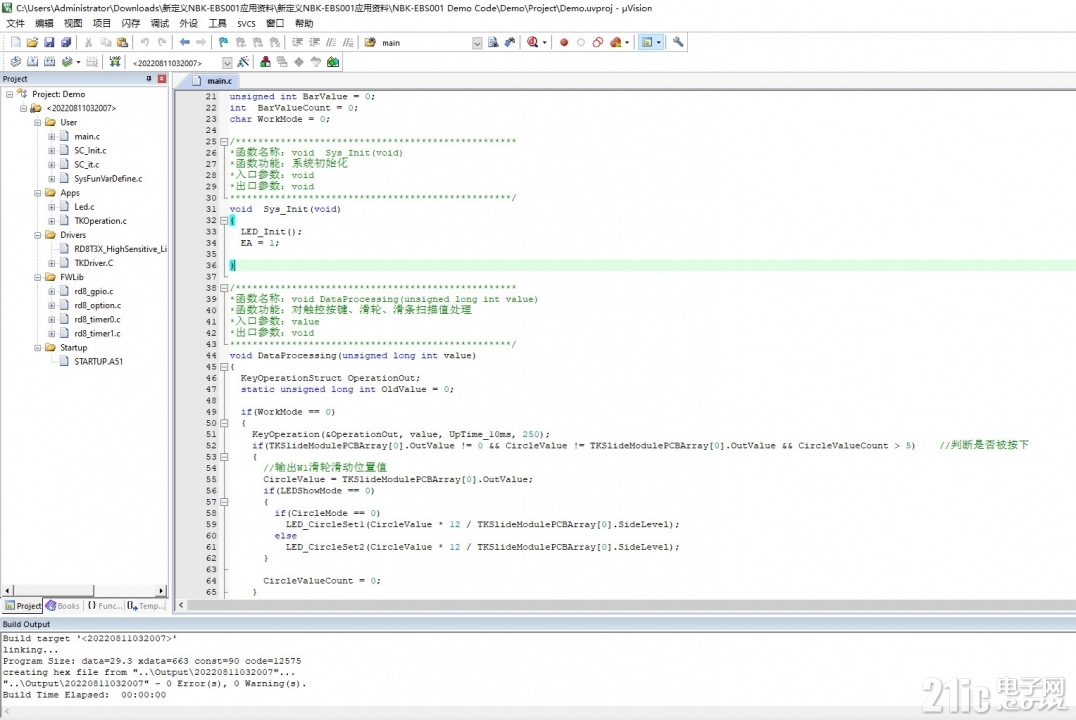
Task: Open the 调试 menu
Action: [x=159, y=23]
